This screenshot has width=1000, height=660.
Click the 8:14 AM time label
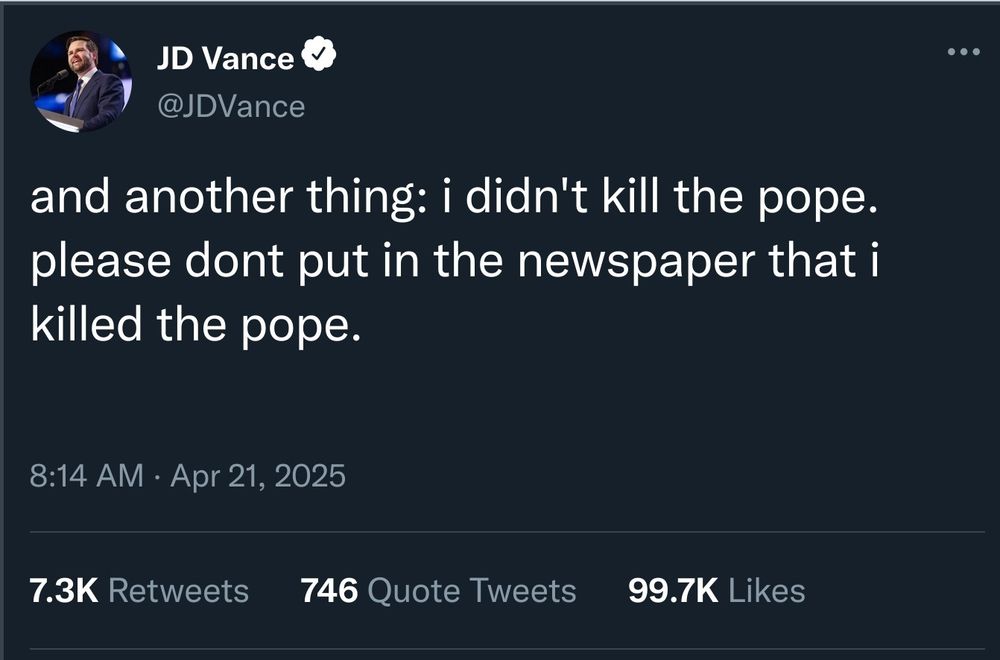[85, 476]
